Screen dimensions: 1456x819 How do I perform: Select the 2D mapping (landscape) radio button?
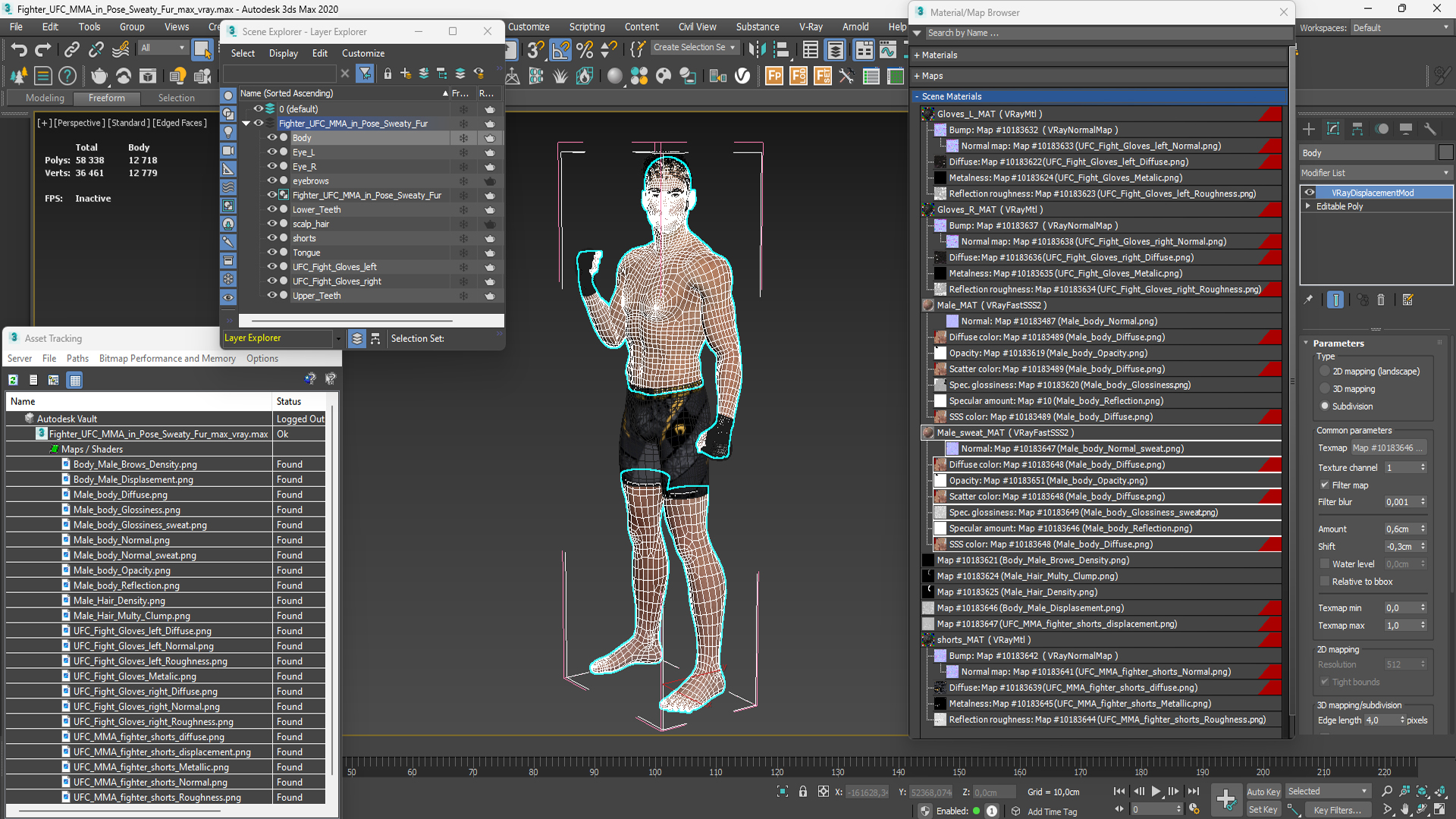pyautogui.click(x=1325, y=372)
